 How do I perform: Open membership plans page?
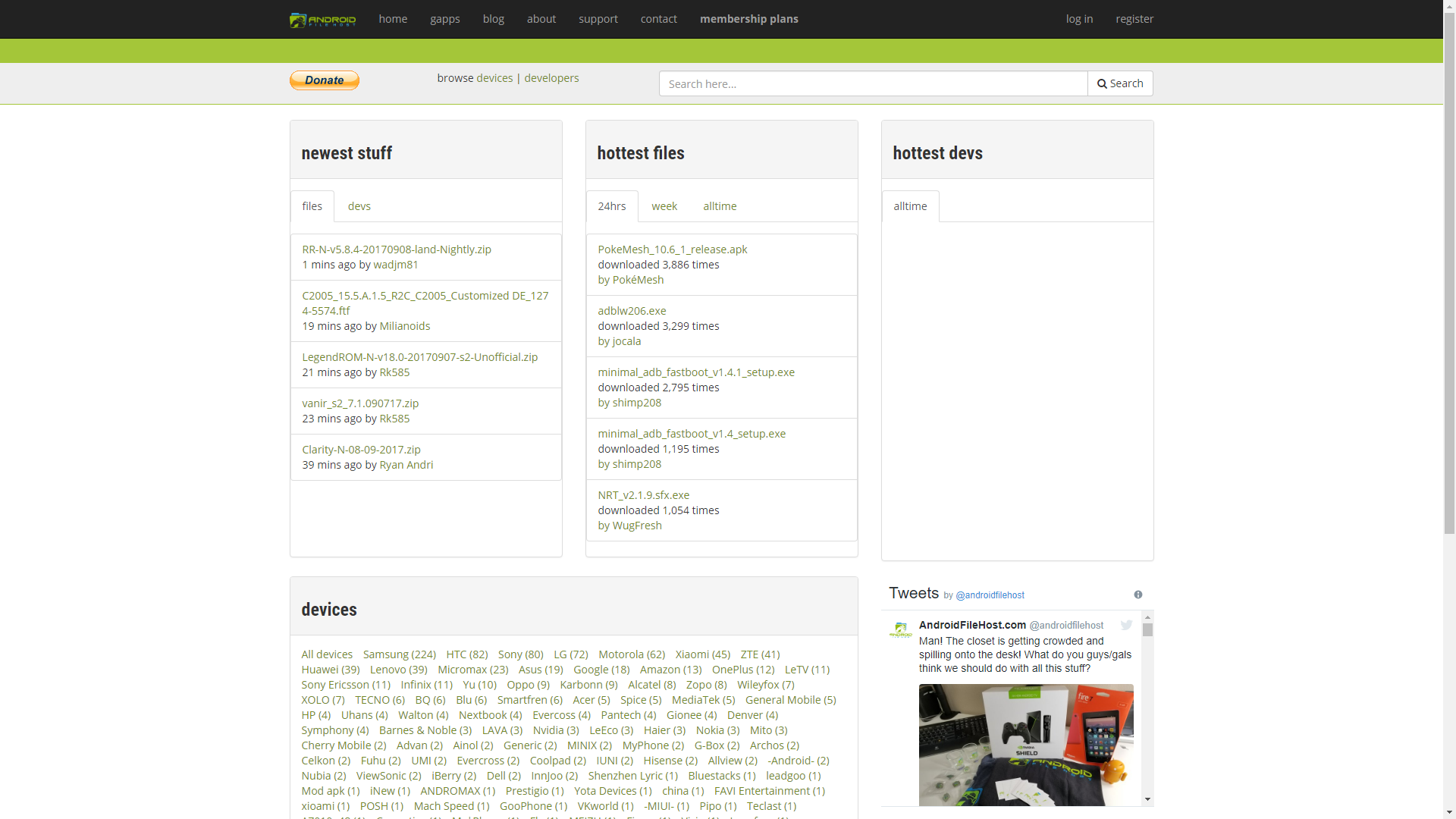coord(749,19)
